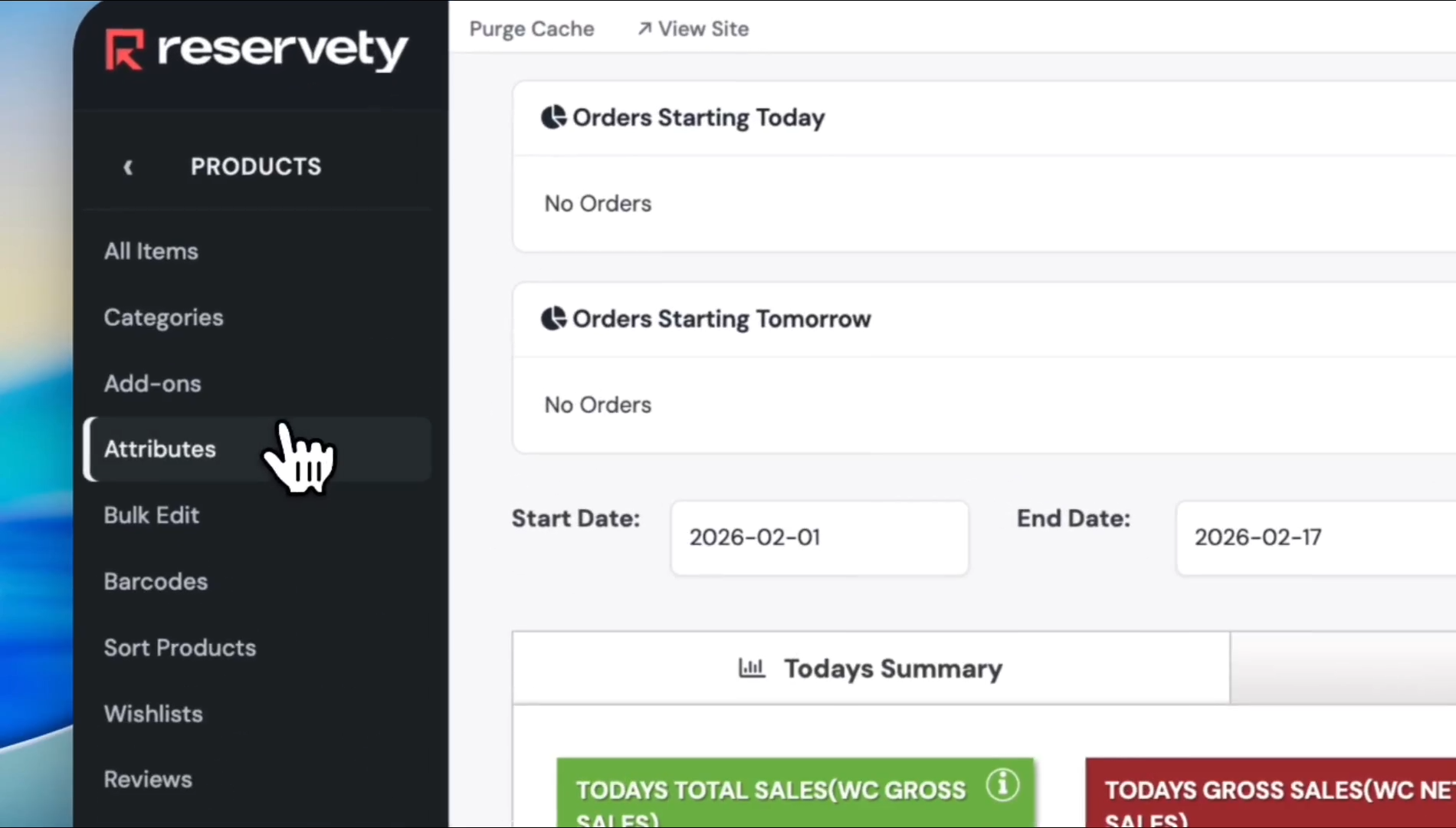The image size is (1456, 828).
Task: Click the Orders Starting Tomorrow pie icon
Action: (x=553, y=318)
